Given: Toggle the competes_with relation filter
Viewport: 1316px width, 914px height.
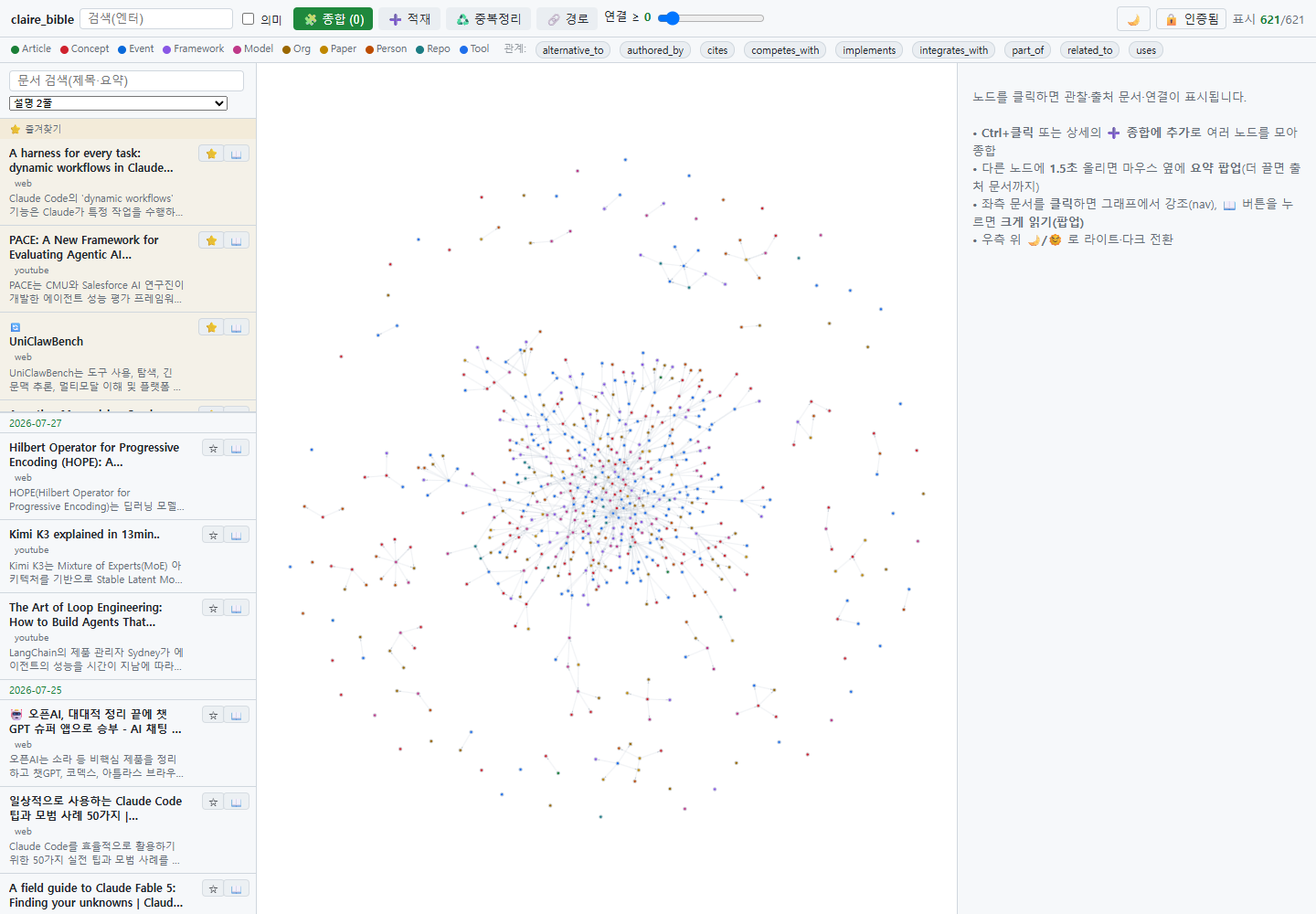Looking at the screenshot, I should point(785,50).
